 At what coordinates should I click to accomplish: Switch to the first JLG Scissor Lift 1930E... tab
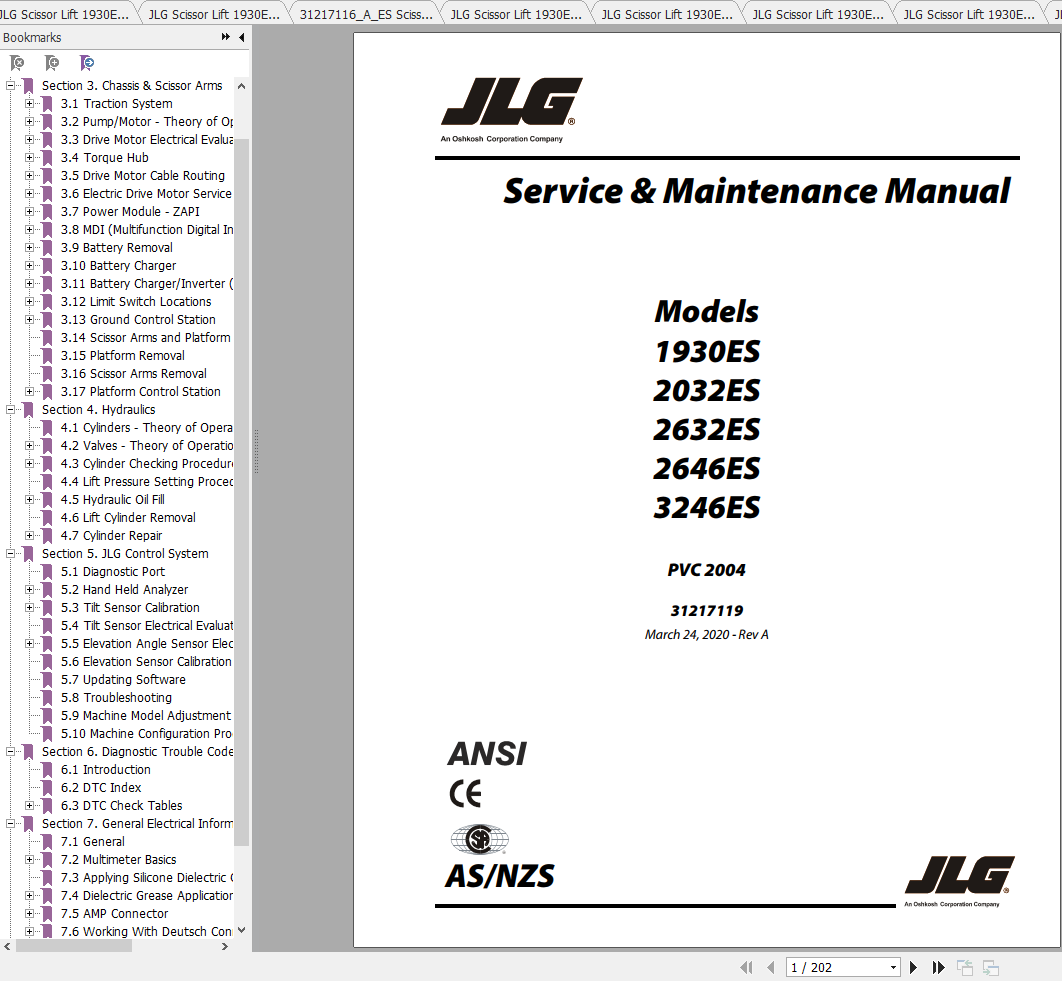click(x=64, y=14)
